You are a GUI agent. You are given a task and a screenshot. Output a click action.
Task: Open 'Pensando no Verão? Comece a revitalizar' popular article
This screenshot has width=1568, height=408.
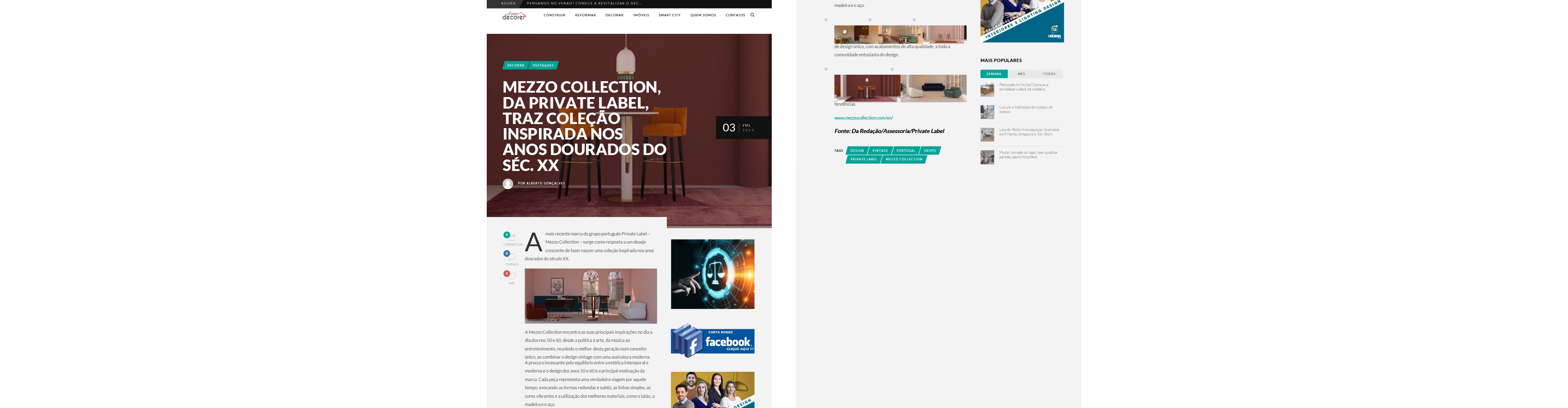click(x=1024, y=87)
